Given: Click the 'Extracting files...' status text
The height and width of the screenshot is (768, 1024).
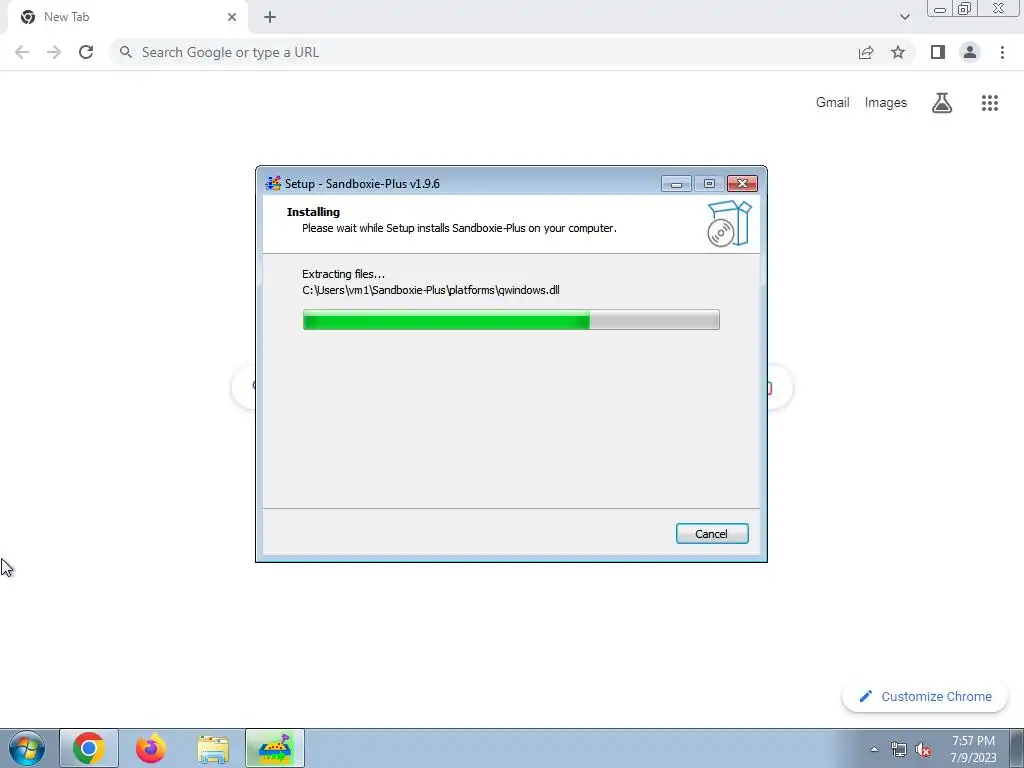Looking at the screenshot, I should 344,274.
